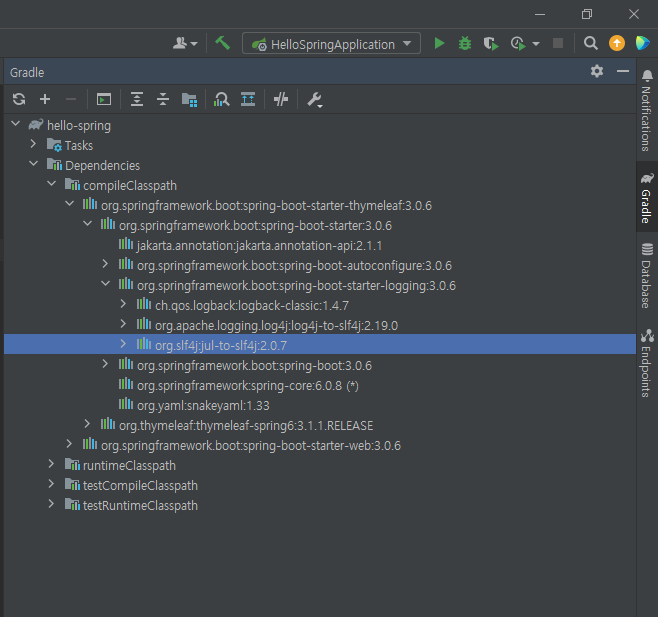Expand thymeleaf-spring6 dependency

tap(87, 424)
